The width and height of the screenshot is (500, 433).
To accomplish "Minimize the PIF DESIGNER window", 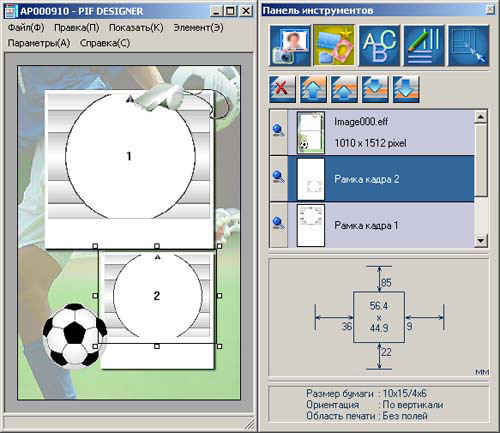I will pos(216,11).
